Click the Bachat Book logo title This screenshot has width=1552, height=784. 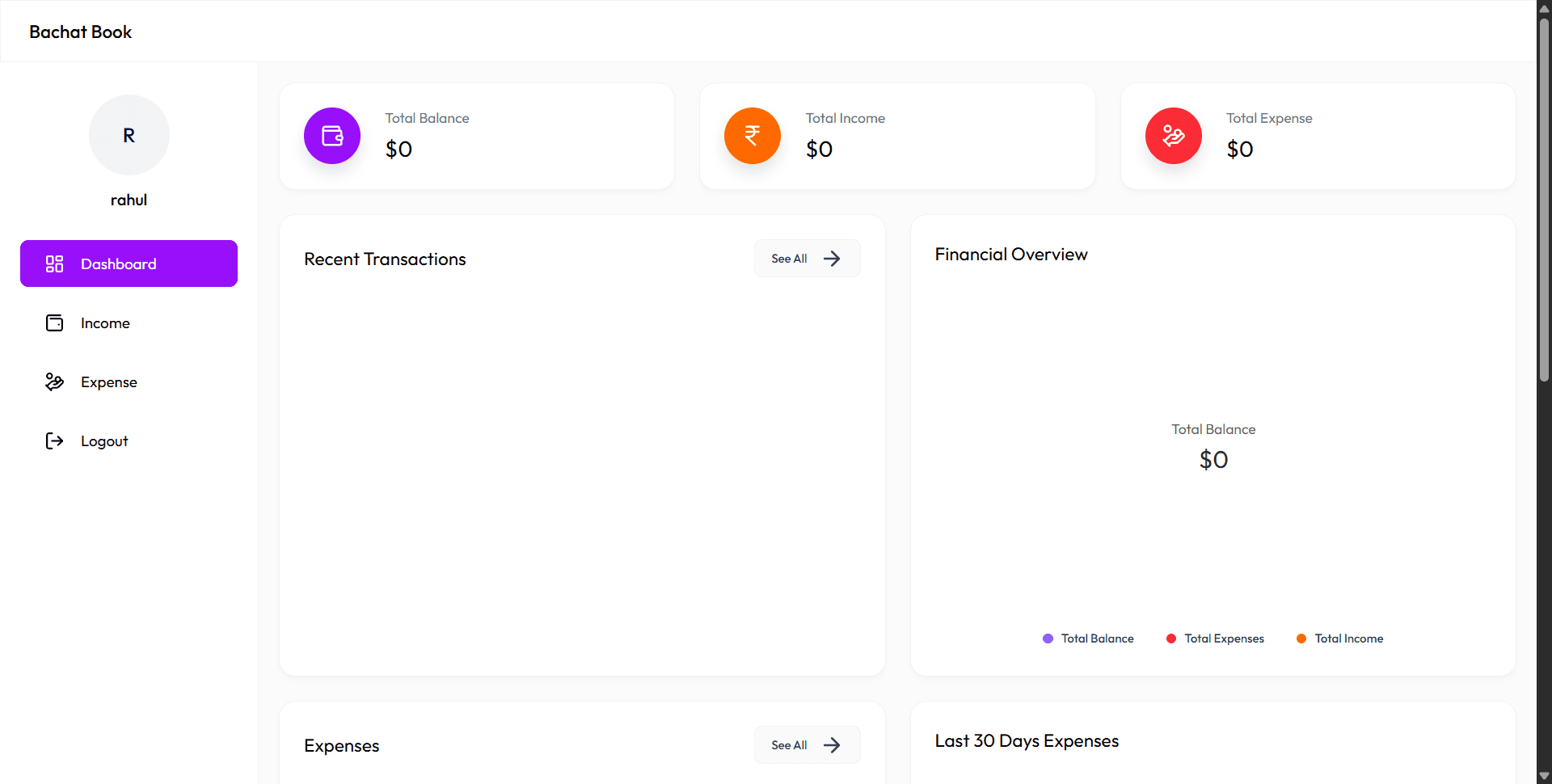(x=80, y=32)
